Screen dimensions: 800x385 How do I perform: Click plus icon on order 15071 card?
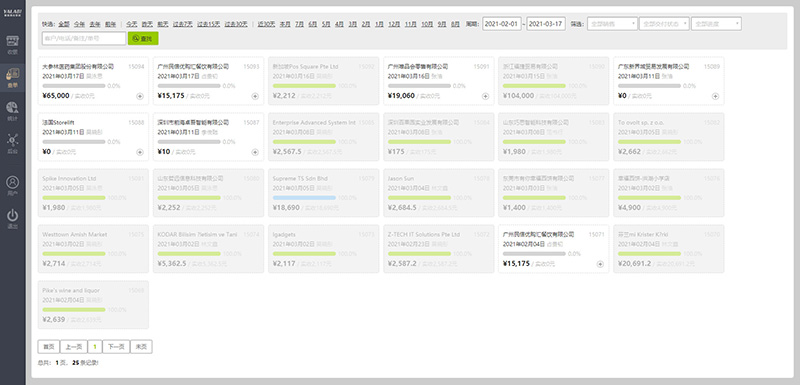(x=600, y=264)
